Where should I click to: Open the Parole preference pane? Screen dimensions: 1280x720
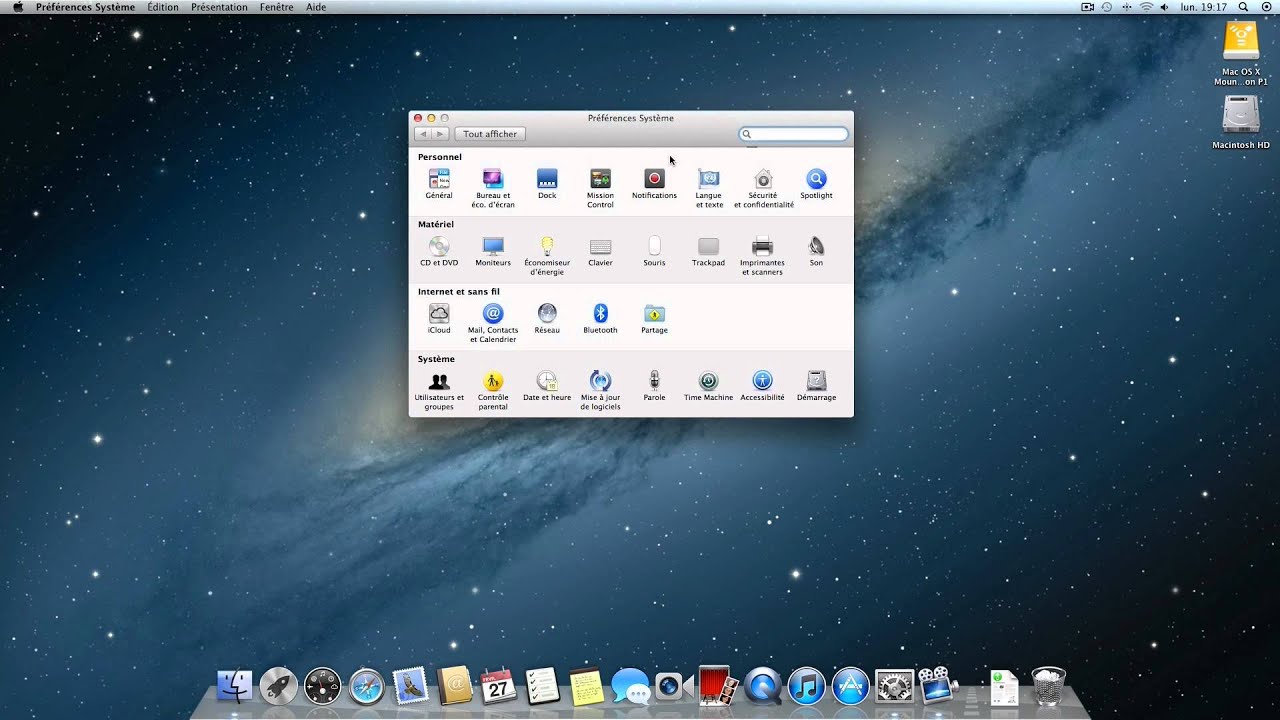point(654,386)
